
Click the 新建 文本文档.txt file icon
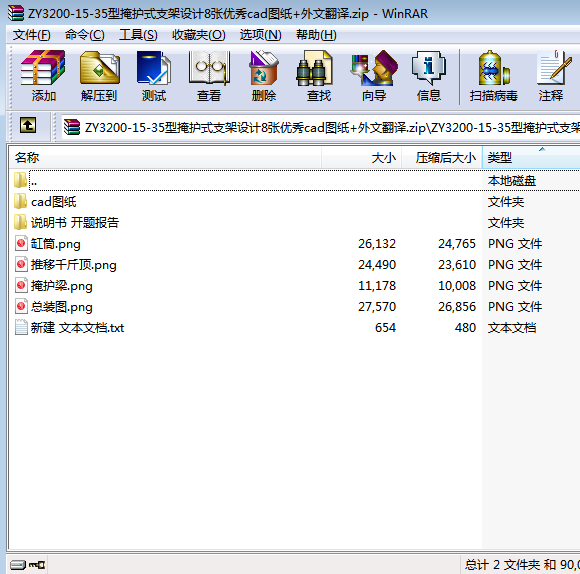tap(21, 327)
